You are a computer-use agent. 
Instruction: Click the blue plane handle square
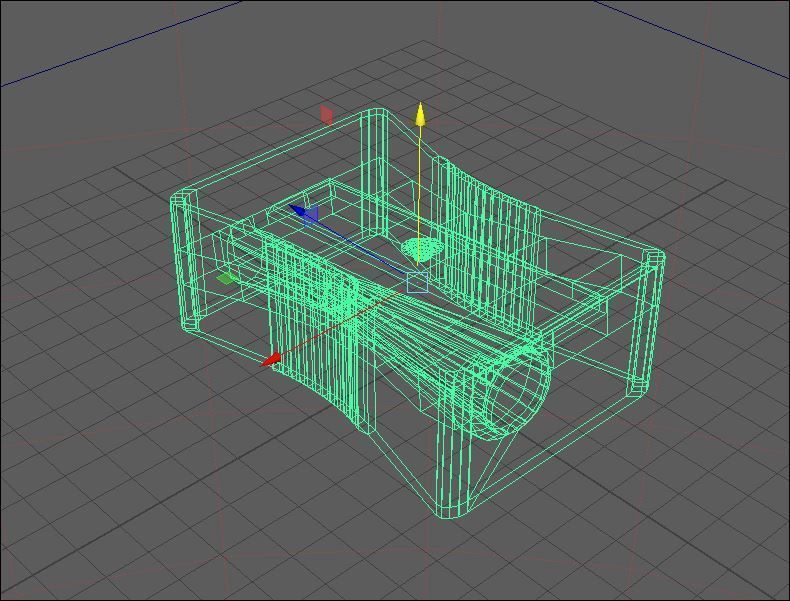[x=311, y=215]
